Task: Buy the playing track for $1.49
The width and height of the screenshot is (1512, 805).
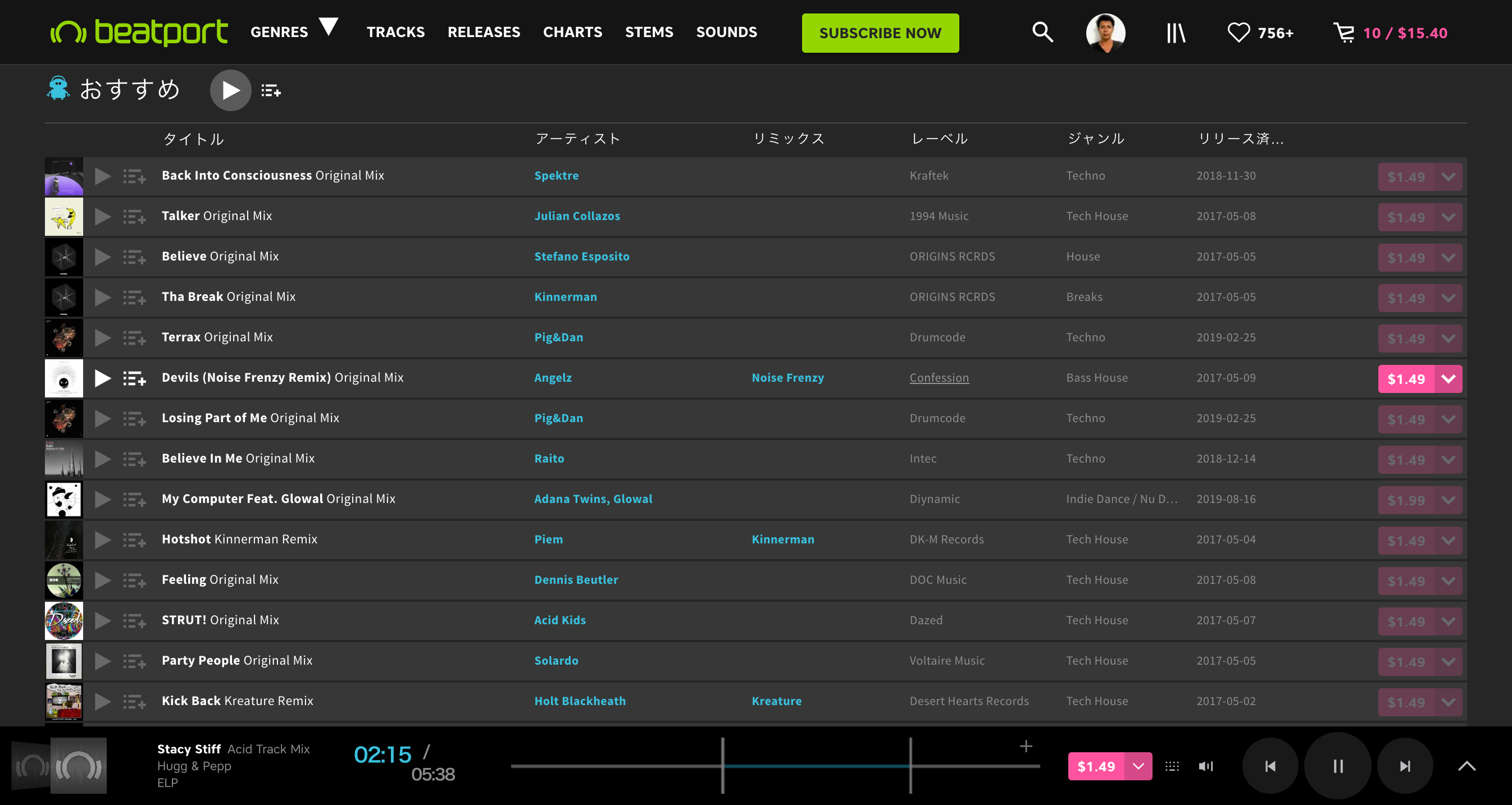Action: click(1096, 766)
